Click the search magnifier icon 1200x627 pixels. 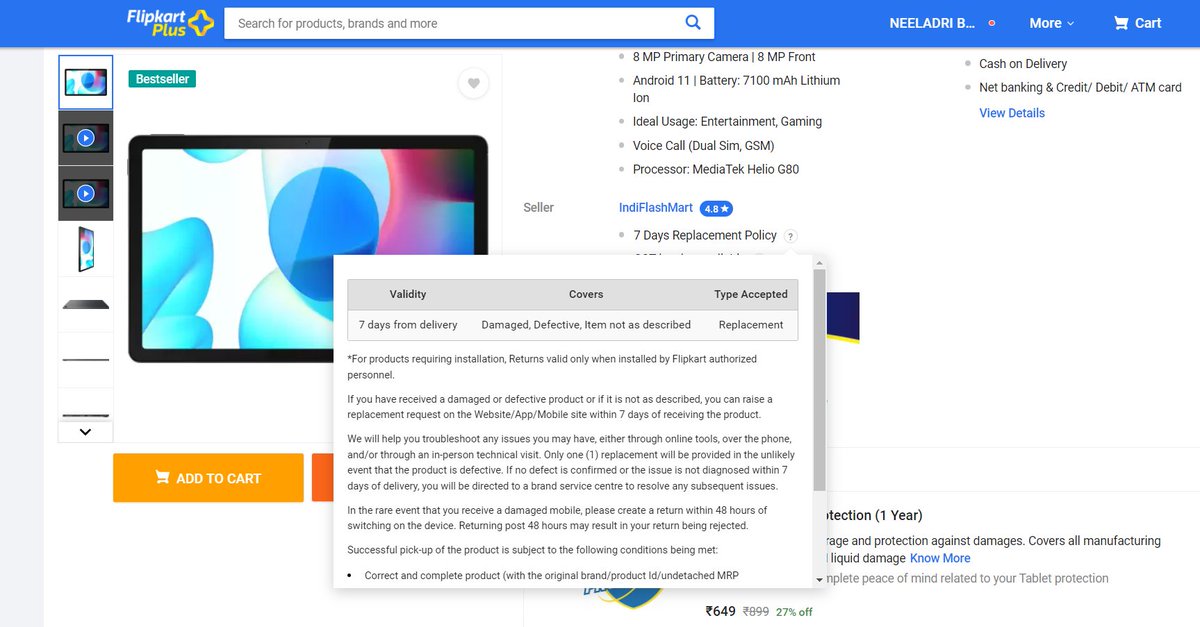694,22
